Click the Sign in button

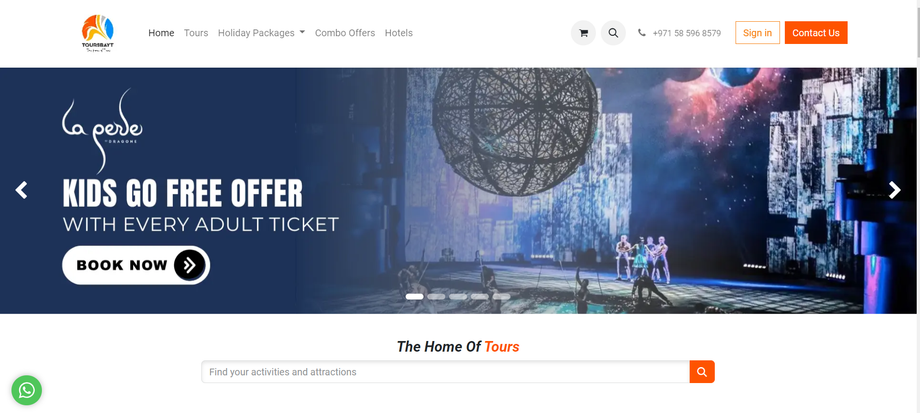pos(757,33)
